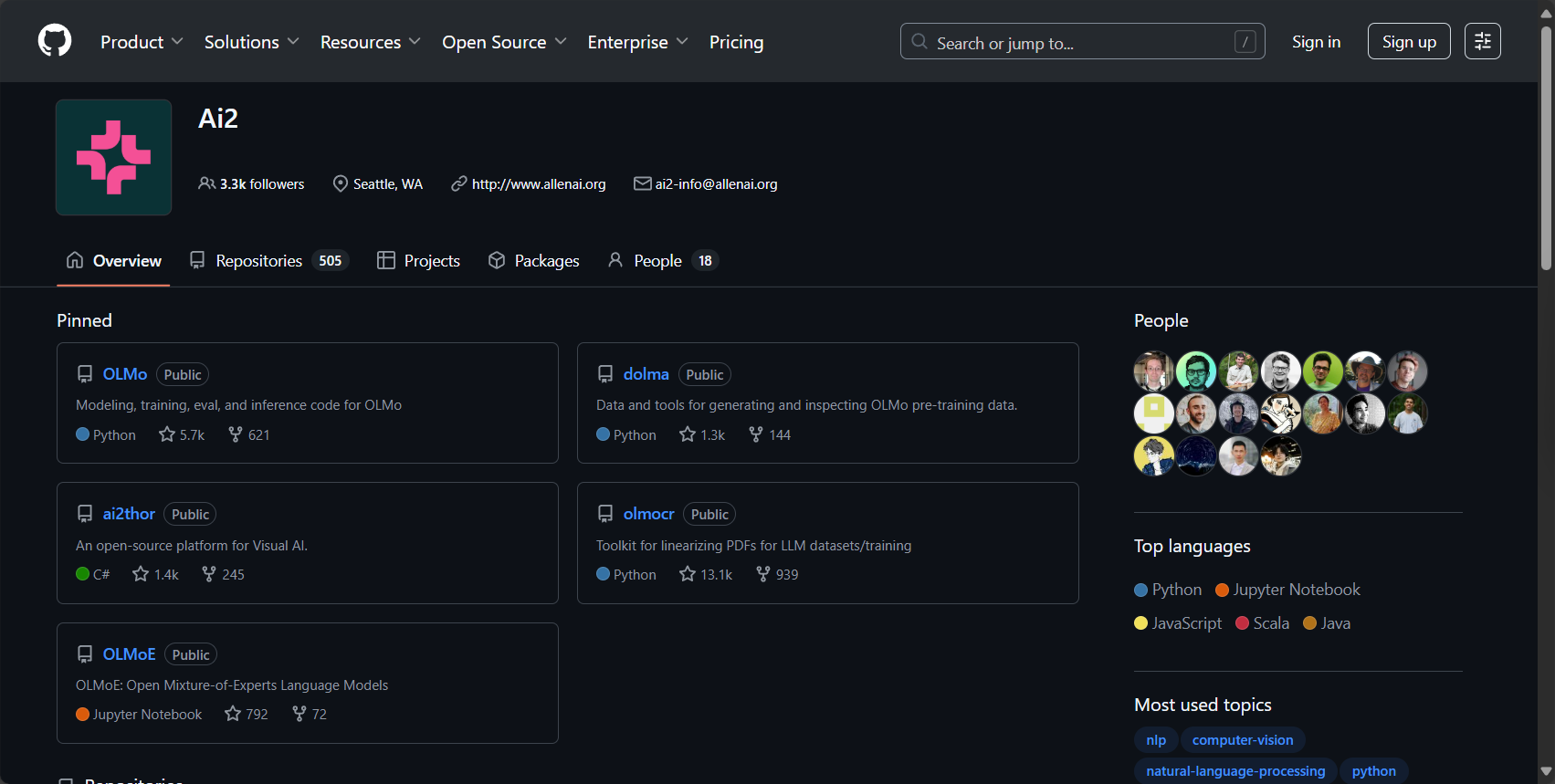The width and height of the screenshot is (1555, 784).
Task: Expand the Enterprise menu
Action: point(637,42)
